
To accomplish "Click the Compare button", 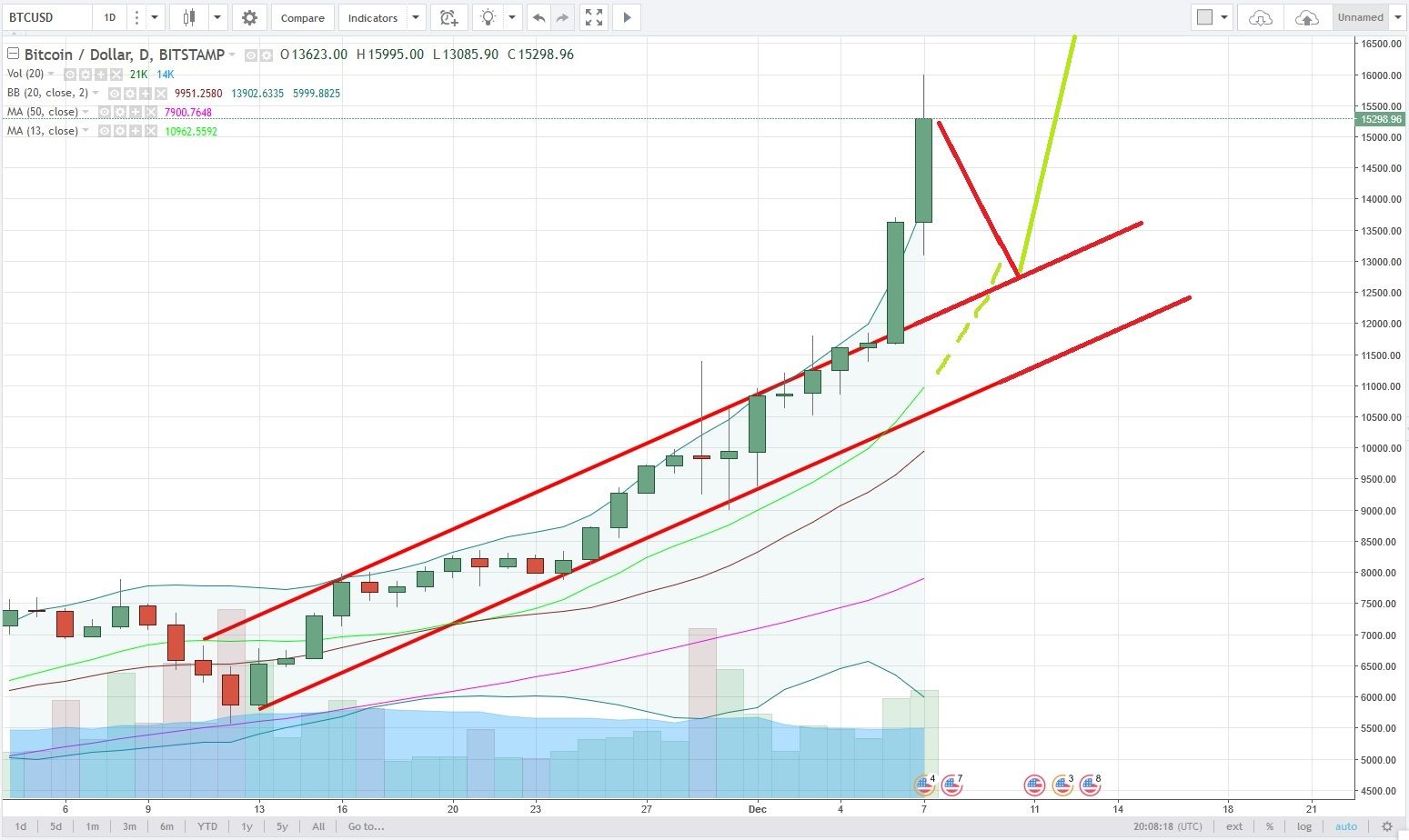I will click(x=303, y=17).
